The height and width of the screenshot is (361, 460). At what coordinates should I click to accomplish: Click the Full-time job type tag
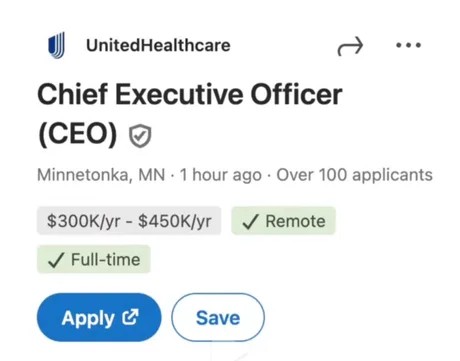(94, 259)
